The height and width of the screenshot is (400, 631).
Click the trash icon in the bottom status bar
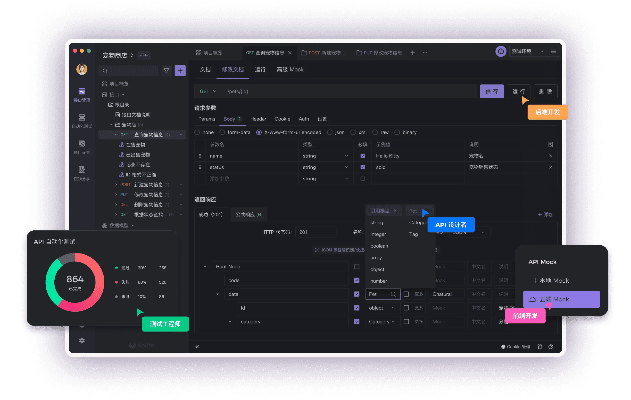click(540, 346)
